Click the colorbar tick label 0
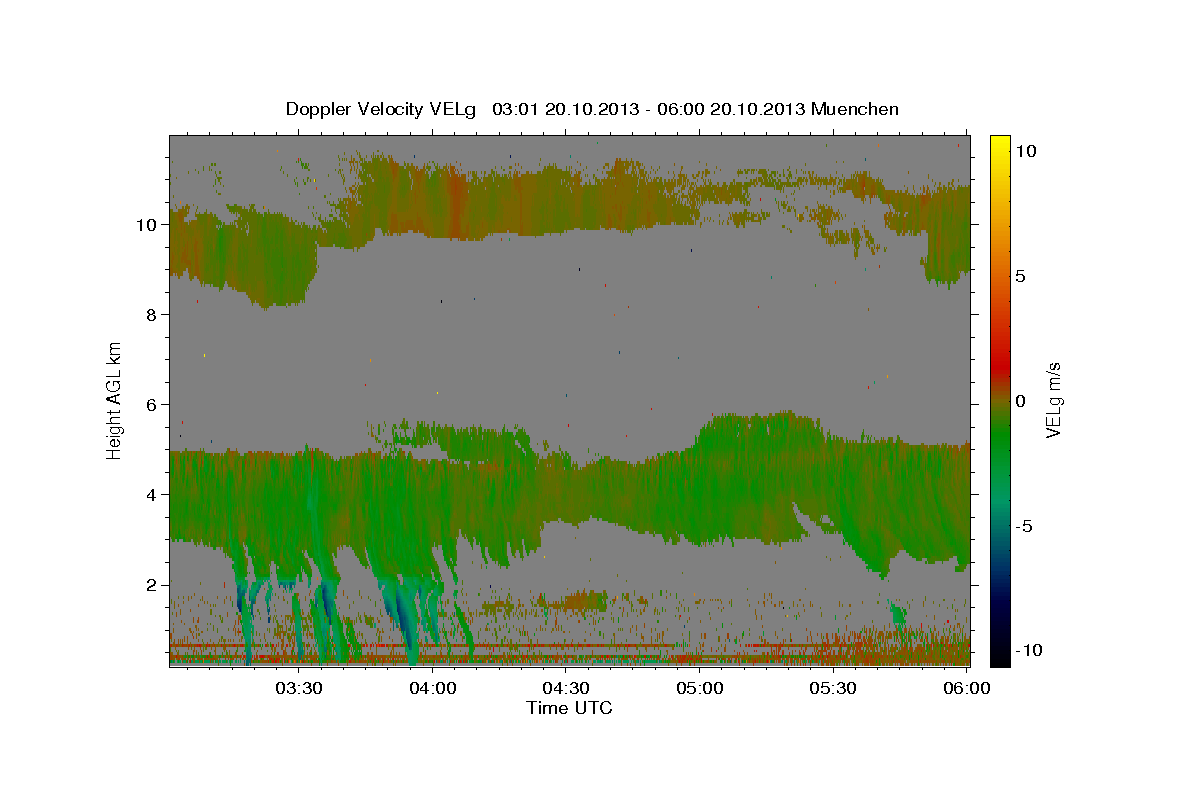 (x=1021, y=401)
